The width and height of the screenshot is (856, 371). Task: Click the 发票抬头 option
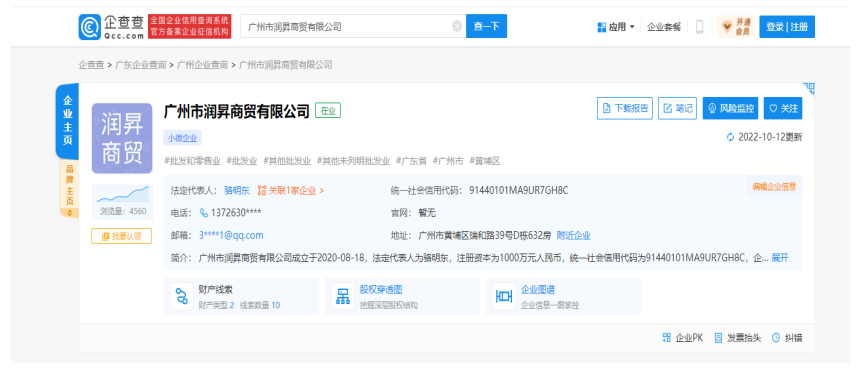pyautogui.click(x=738, y=338)
